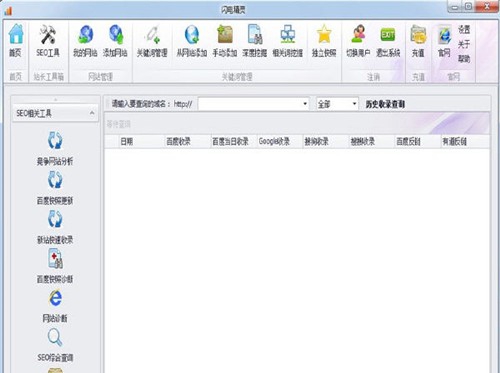Click the 历史收录查询 button
The width and height of the screenshot is (500, 373).
[385, 104]
